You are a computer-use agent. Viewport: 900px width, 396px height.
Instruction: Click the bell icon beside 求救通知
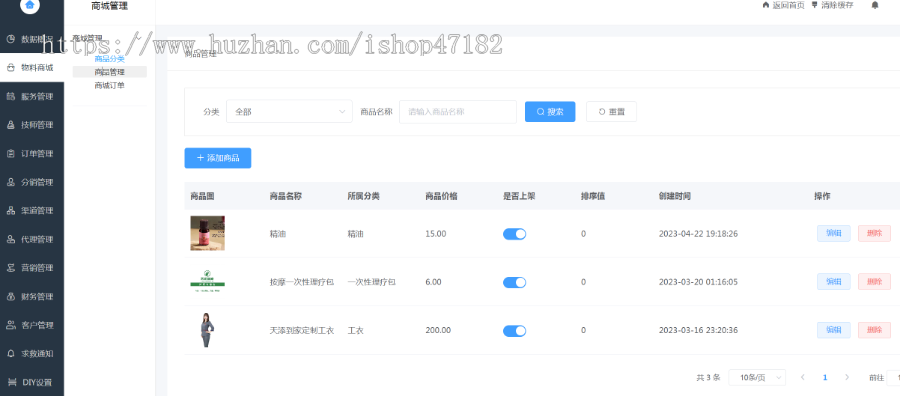(x=10, y=354)
